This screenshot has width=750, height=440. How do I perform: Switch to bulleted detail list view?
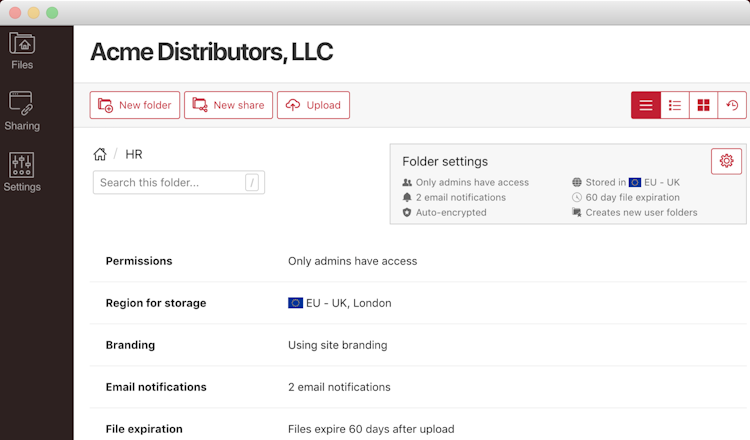pos(674,105)
